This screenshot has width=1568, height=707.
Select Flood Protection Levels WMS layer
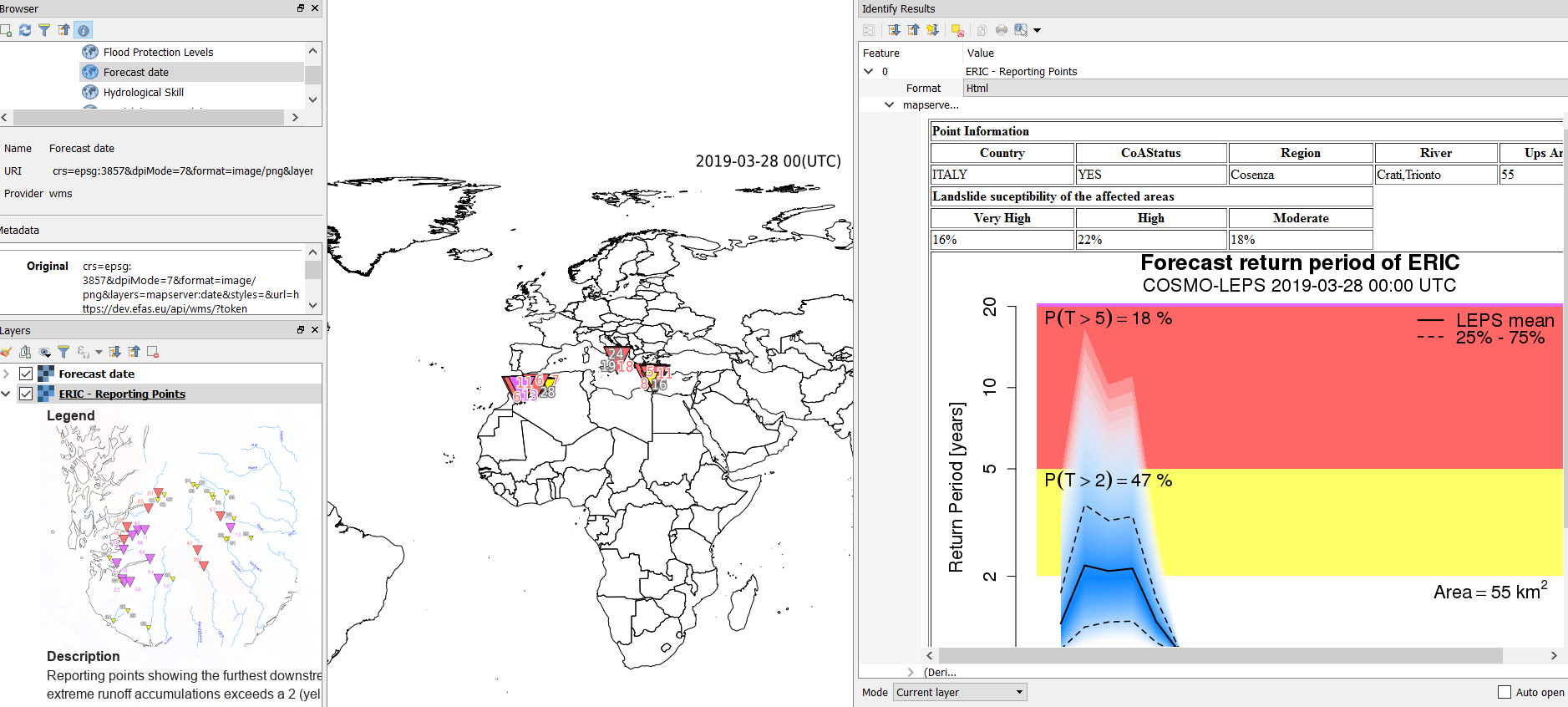point(158,52)
